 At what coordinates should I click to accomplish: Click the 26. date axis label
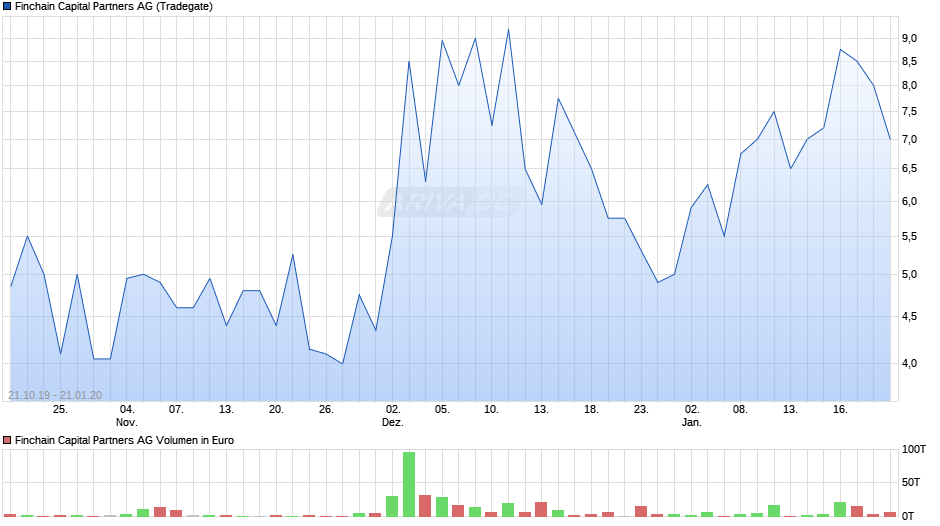coord(326,409)
